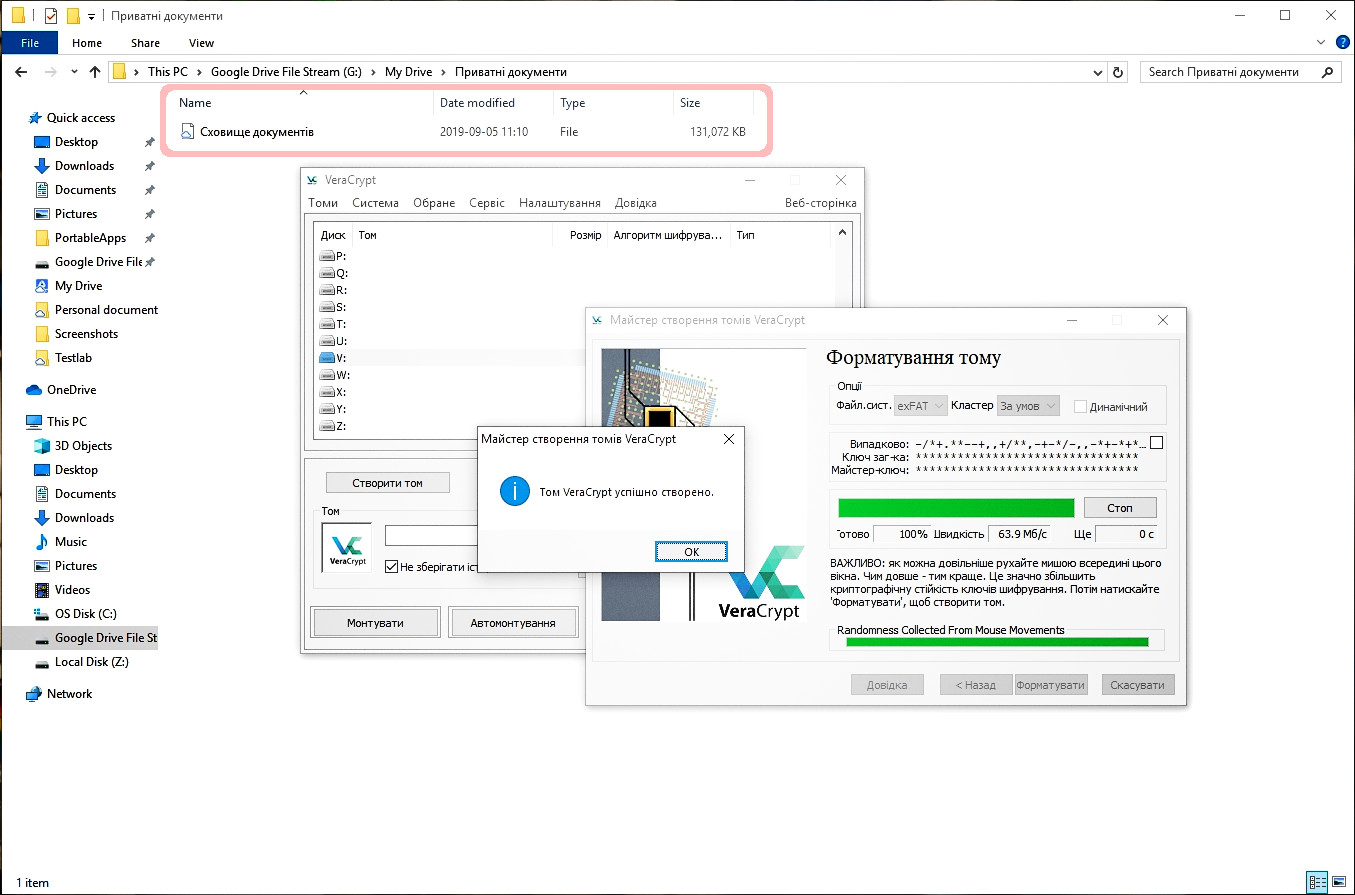Click OK in the VeraCrypt success dialog
This screenshot has width=1355, height=895.
pos(691,552)
